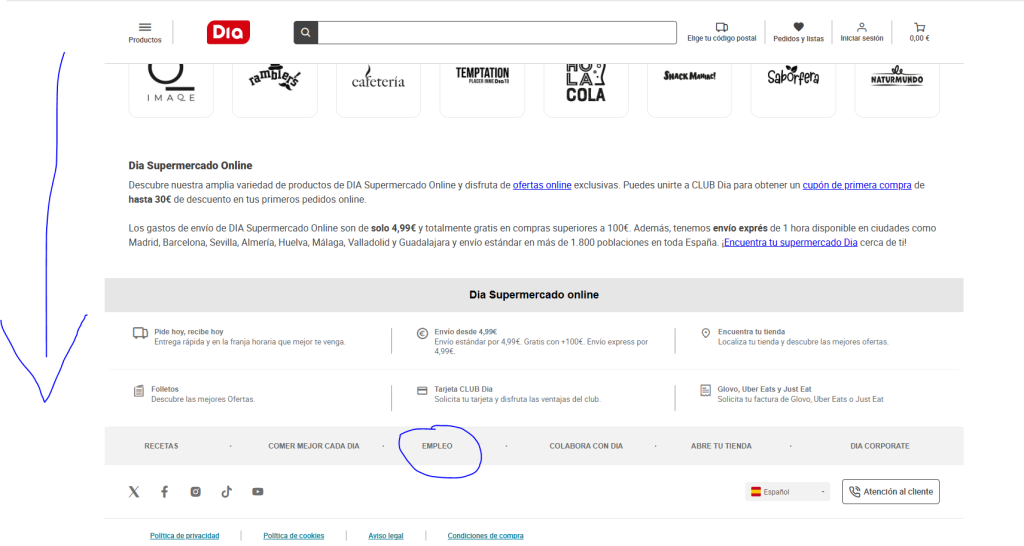The width and height of the screenshot is (1024, 546).
Task: Follow the ofertas online link
Action: [x=542, y=185]
